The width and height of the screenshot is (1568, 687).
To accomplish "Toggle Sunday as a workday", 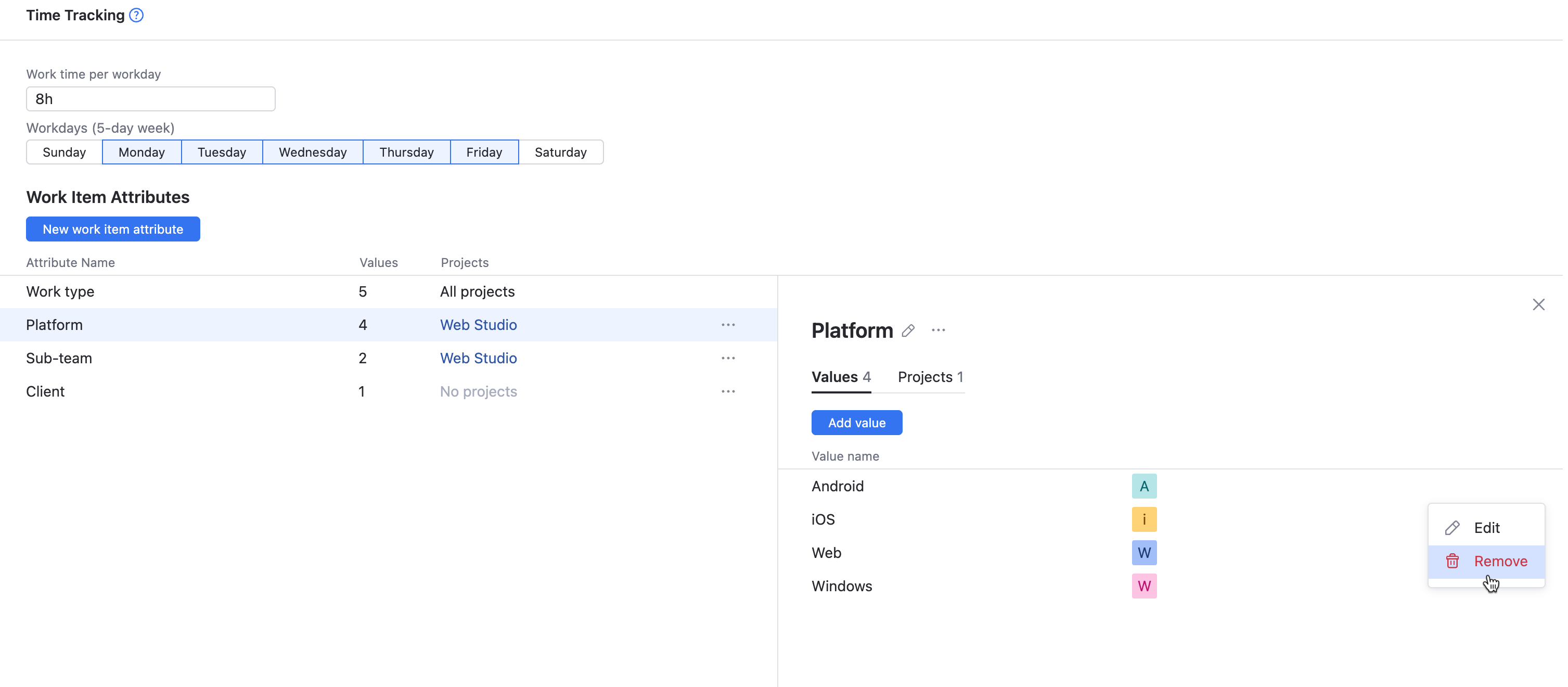I will pyautogui.click(x=64, y=152).
